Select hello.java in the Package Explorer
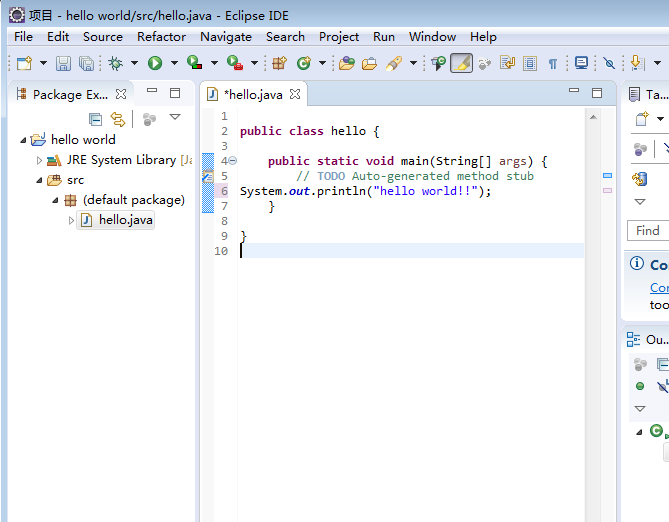Viewport: 669px width, 522px height. click(125, 220)
